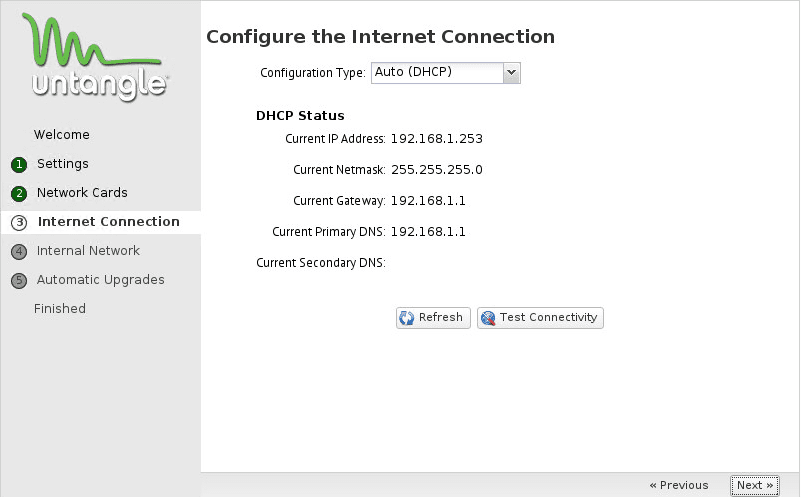801x497 pixels.
Task: Click the Current IP Address value
Action: pos(436,139)
